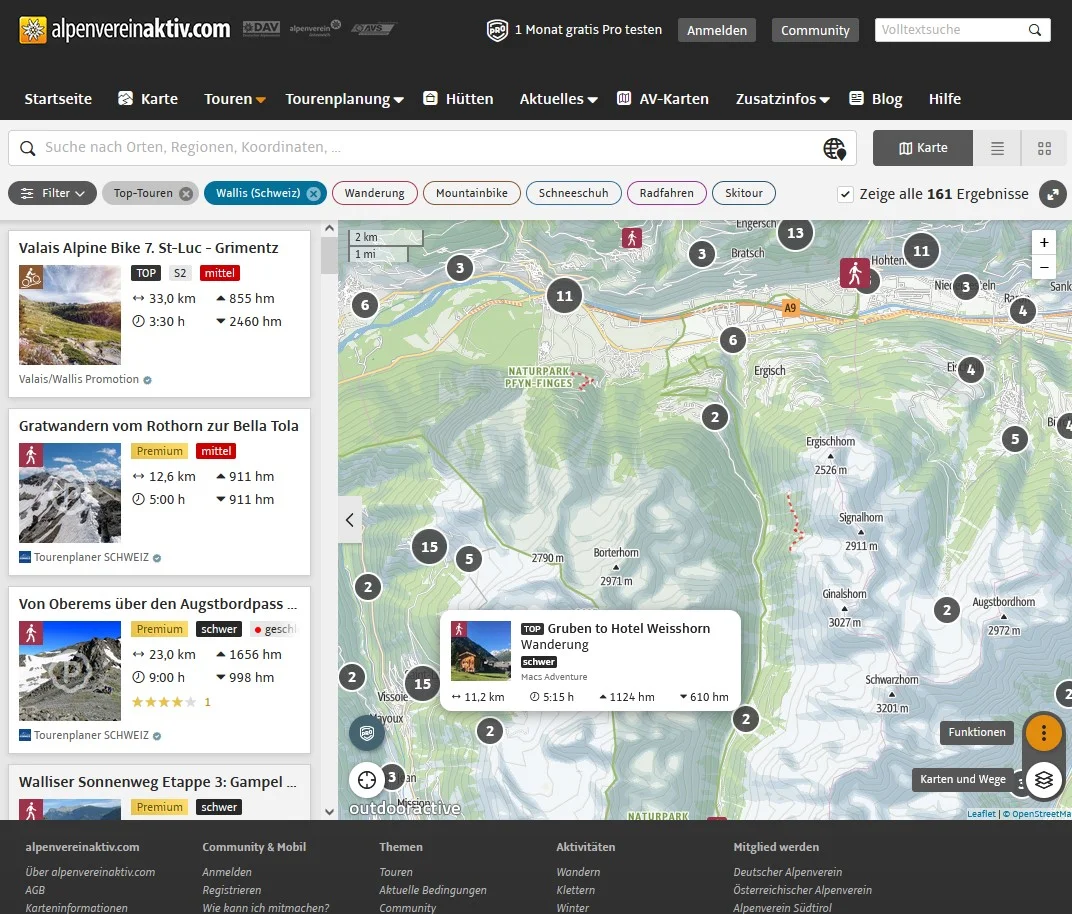Click the Anmelden button

[717, 30]
